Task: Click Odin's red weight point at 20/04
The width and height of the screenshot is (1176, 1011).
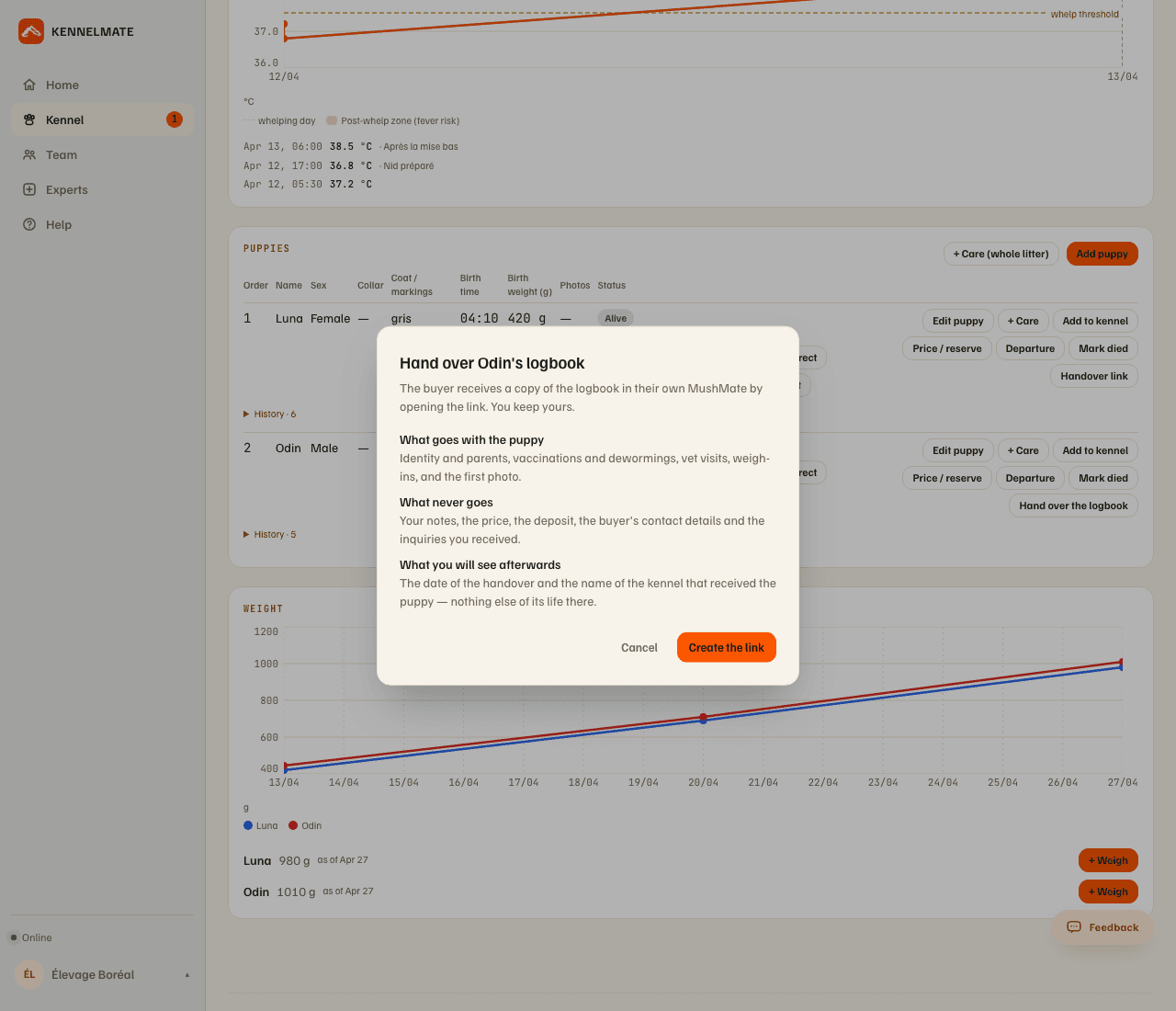Action: pos(704,716)
